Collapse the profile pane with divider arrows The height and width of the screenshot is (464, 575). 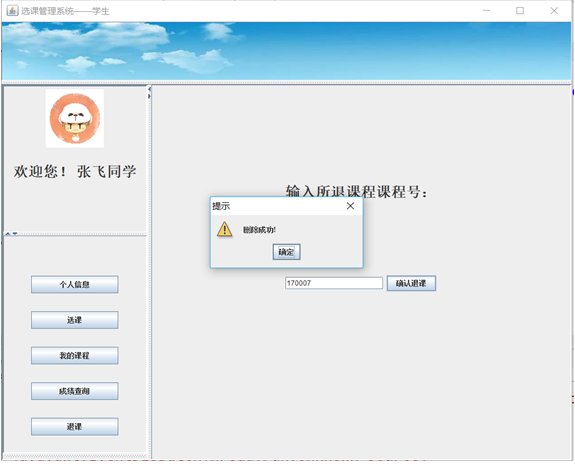coord(7,234)
